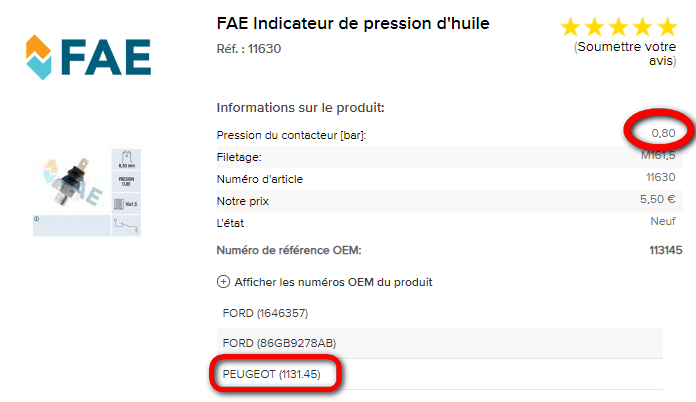The image size is (696, 402).
Task: Click the OEM reference number 113145
Action: [665, 249]
